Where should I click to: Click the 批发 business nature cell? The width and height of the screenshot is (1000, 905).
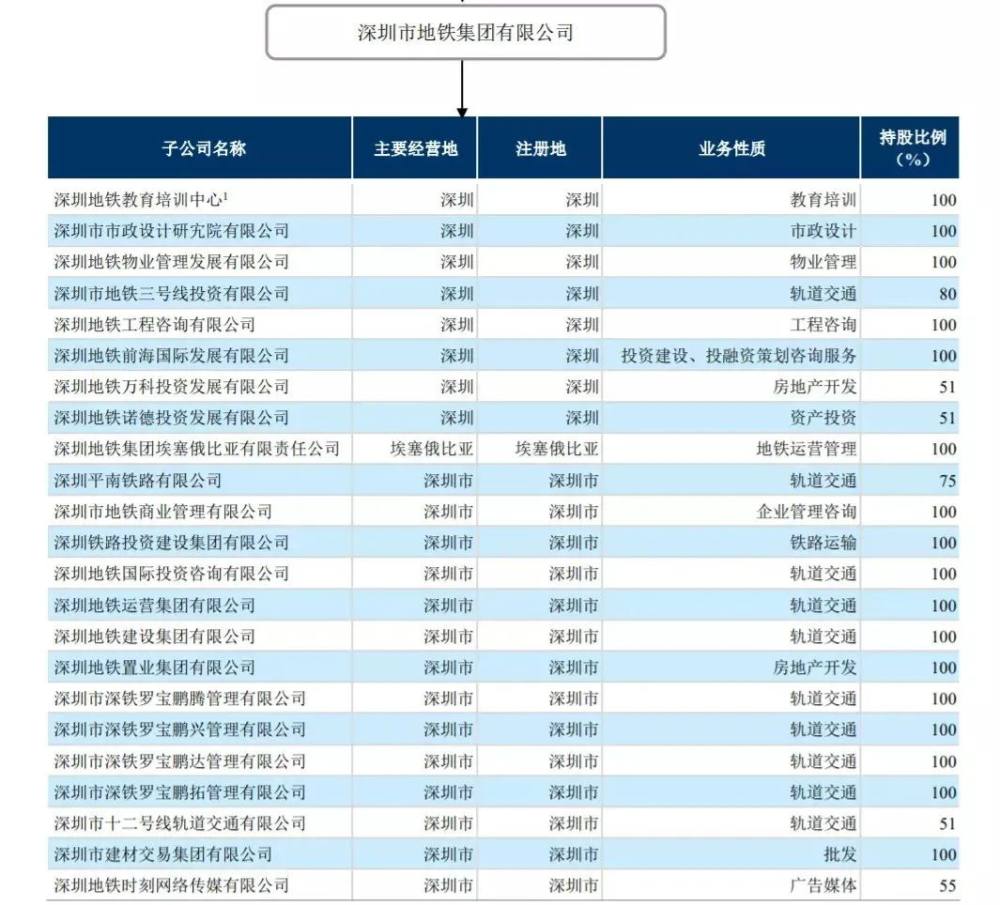coord(840,855)
